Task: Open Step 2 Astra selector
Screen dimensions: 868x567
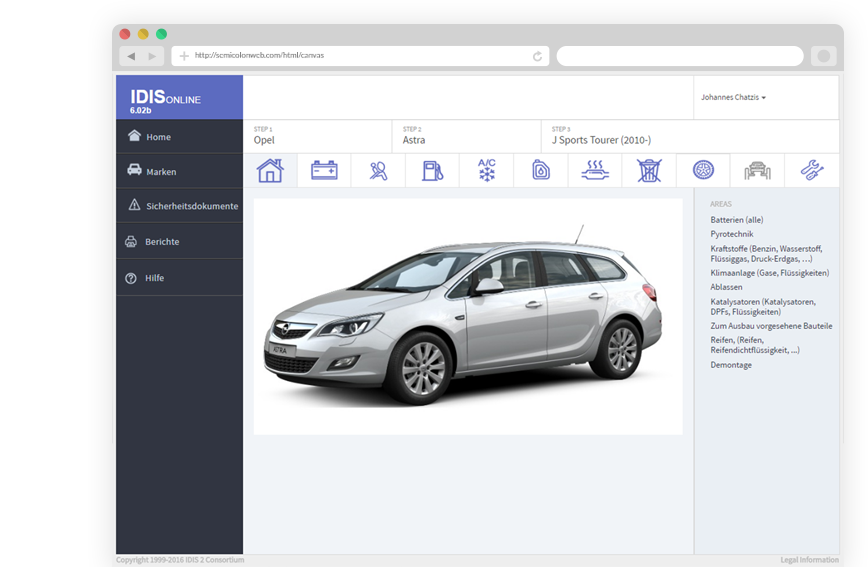Action: tap(467, 136)
